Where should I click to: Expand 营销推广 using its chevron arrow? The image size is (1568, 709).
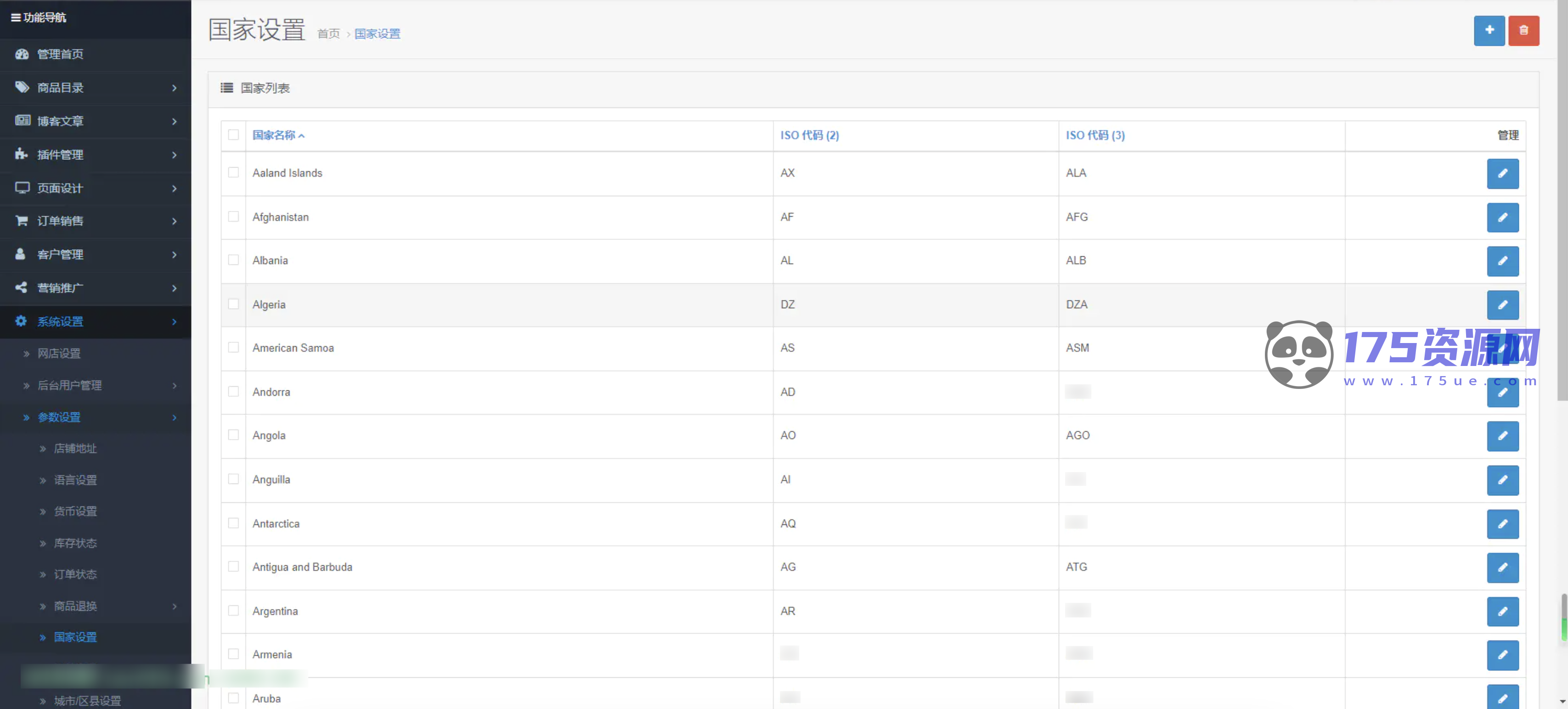[174, 288]
